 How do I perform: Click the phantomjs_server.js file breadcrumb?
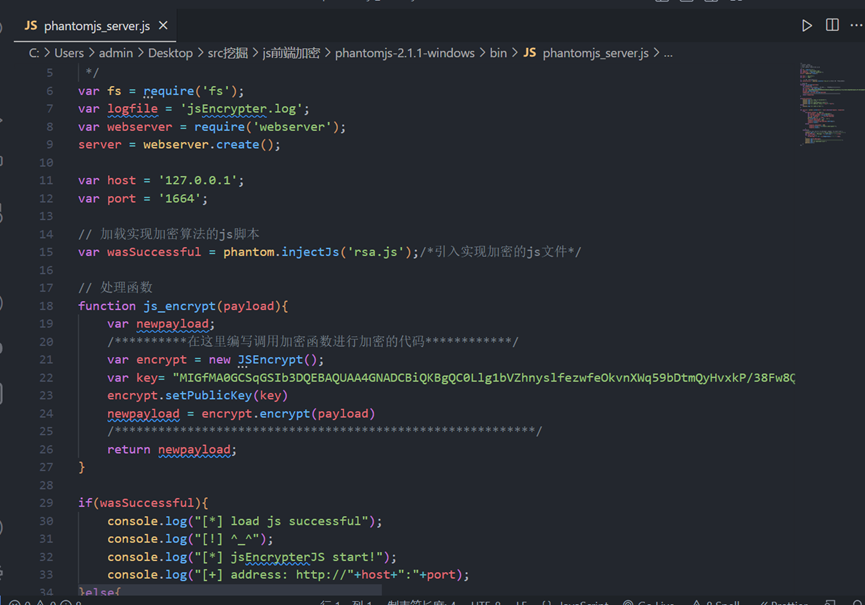pos(586,53)
